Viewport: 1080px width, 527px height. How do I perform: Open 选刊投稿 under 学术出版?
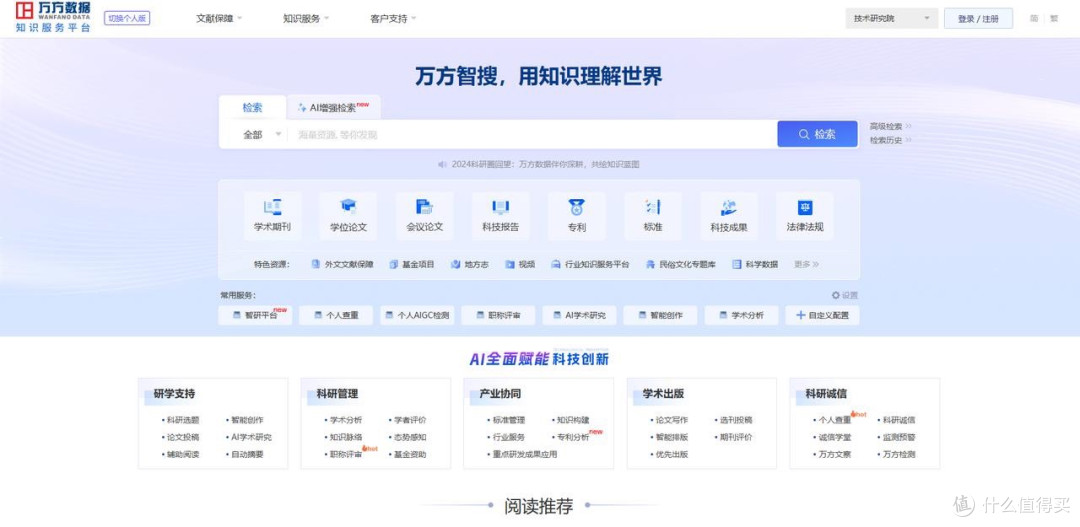coord(736,420)
